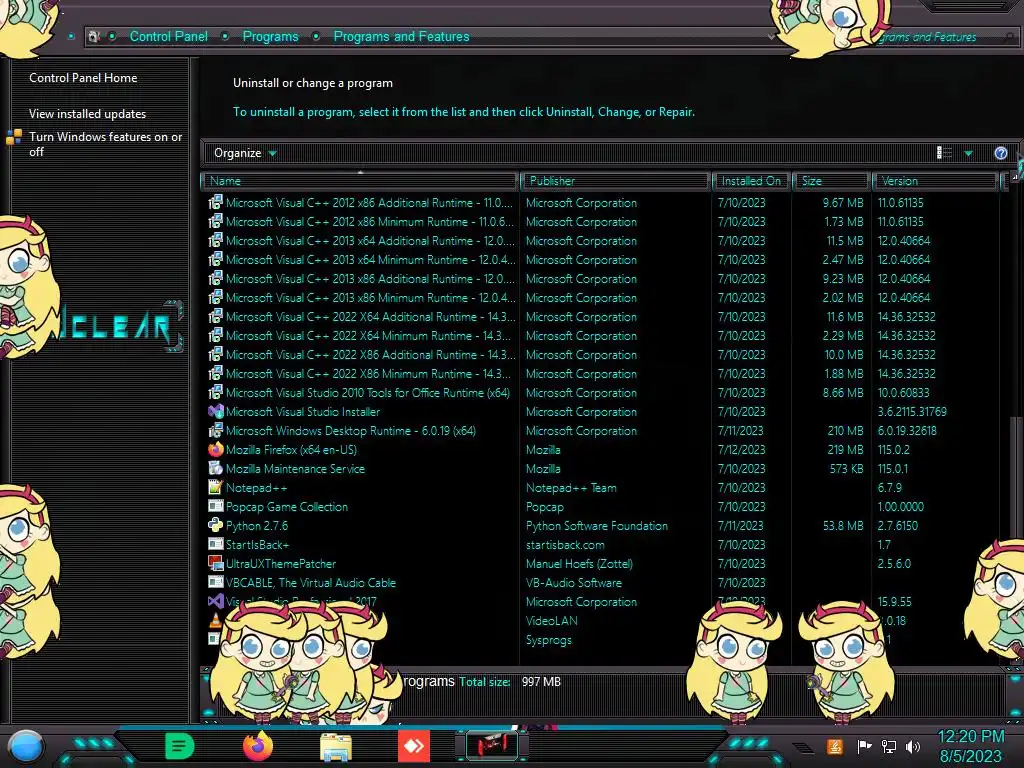
Task: Open the Java update tray icon
Action: (835, 746)
